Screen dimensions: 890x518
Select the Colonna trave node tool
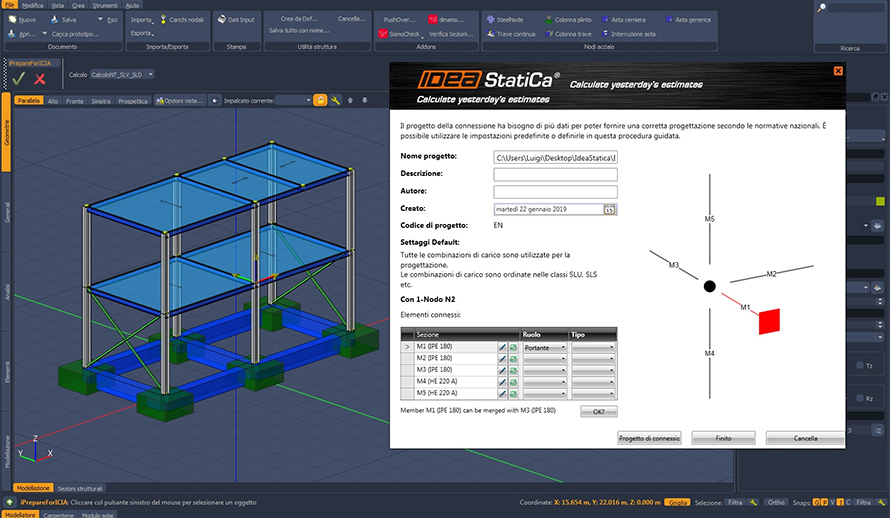click(x=549, y=34)
